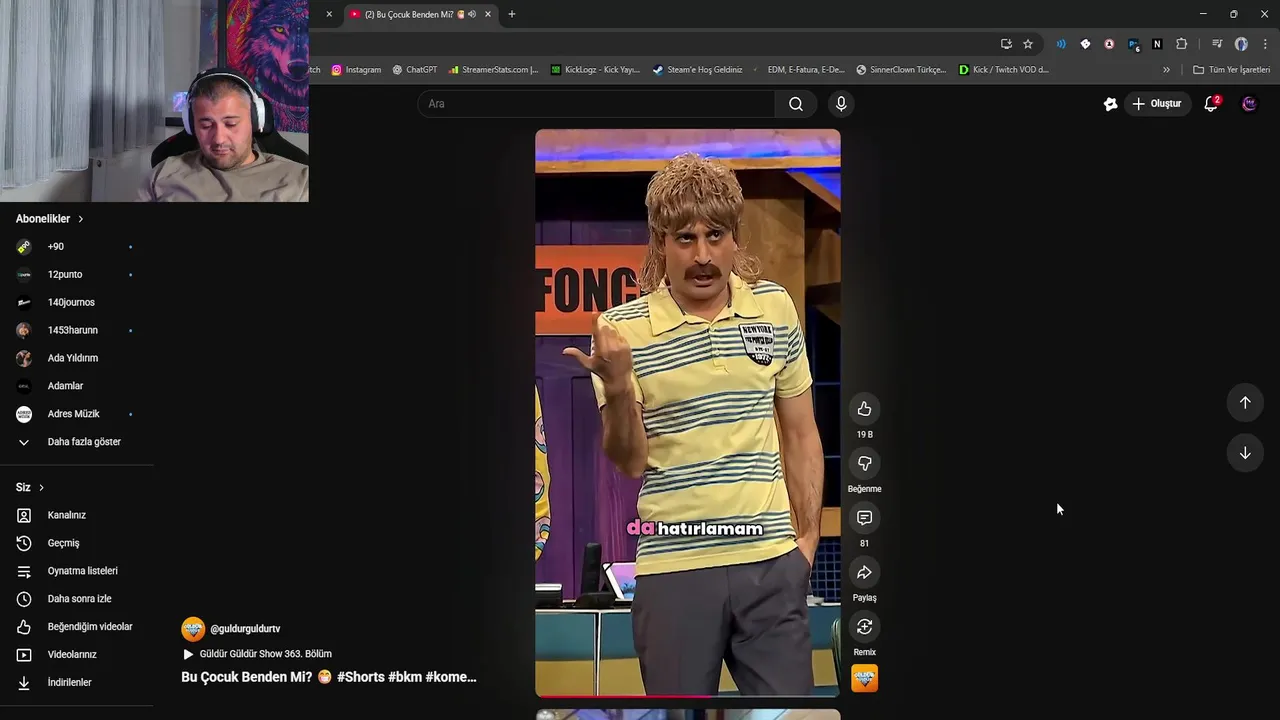Open the Steam'e Hoş Geldiniz bookmark
The width and height of the screenshot is (1280, 720).
[x=698, y=70]
